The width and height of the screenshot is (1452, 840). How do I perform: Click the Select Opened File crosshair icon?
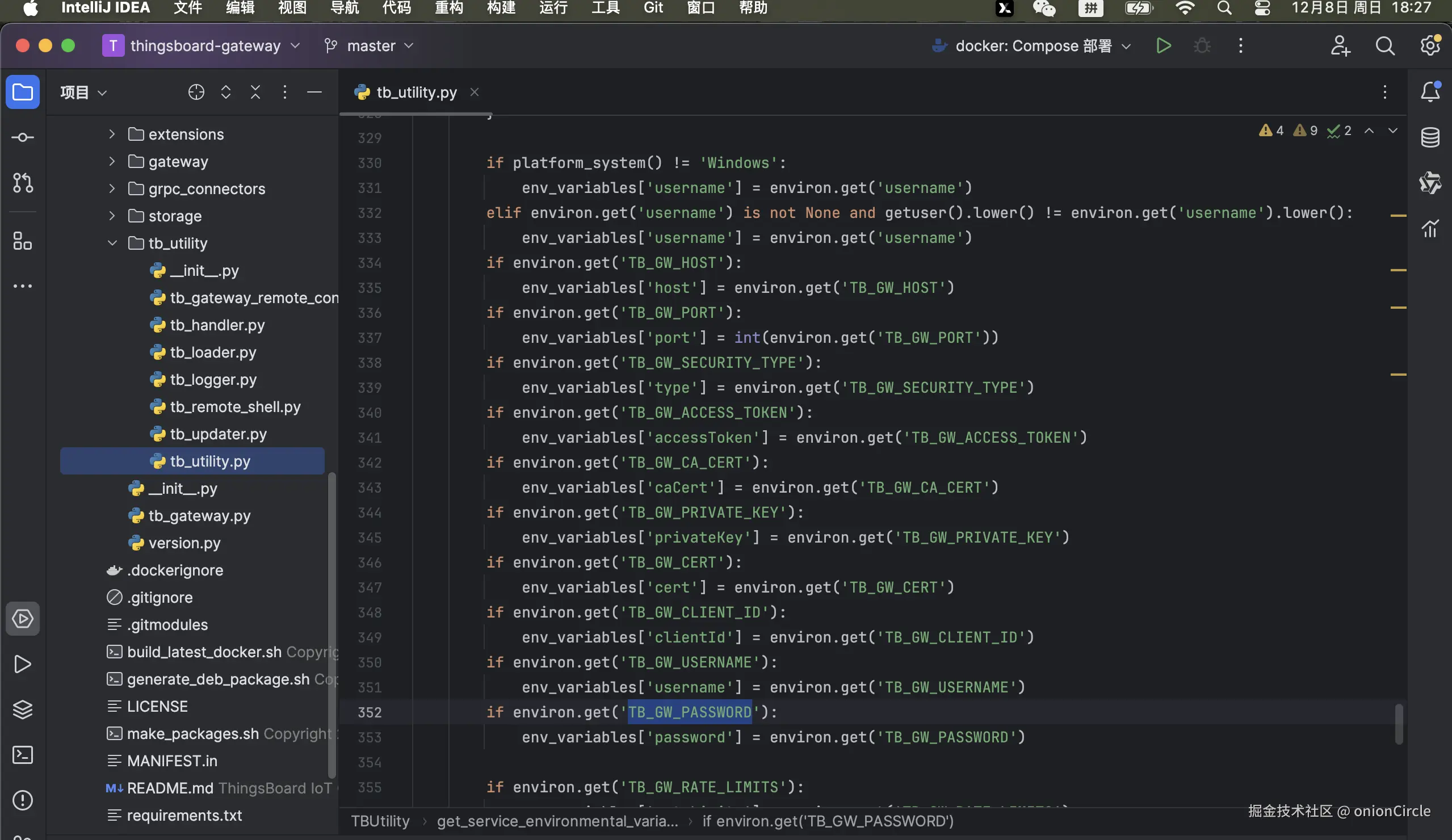[x=196, y=92]
